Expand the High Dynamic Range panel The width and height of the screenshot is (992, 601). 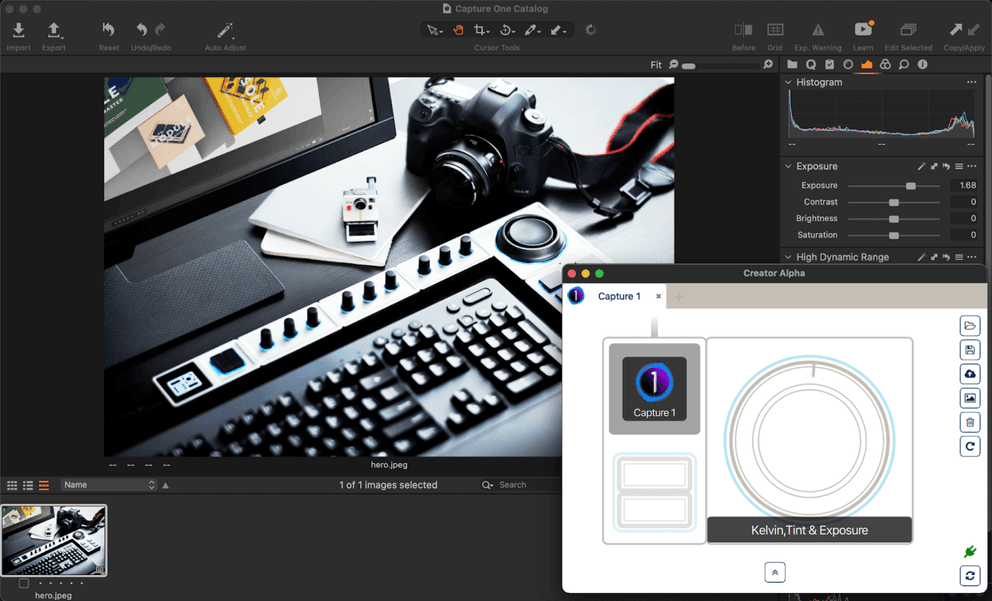[x=788, y=257]
